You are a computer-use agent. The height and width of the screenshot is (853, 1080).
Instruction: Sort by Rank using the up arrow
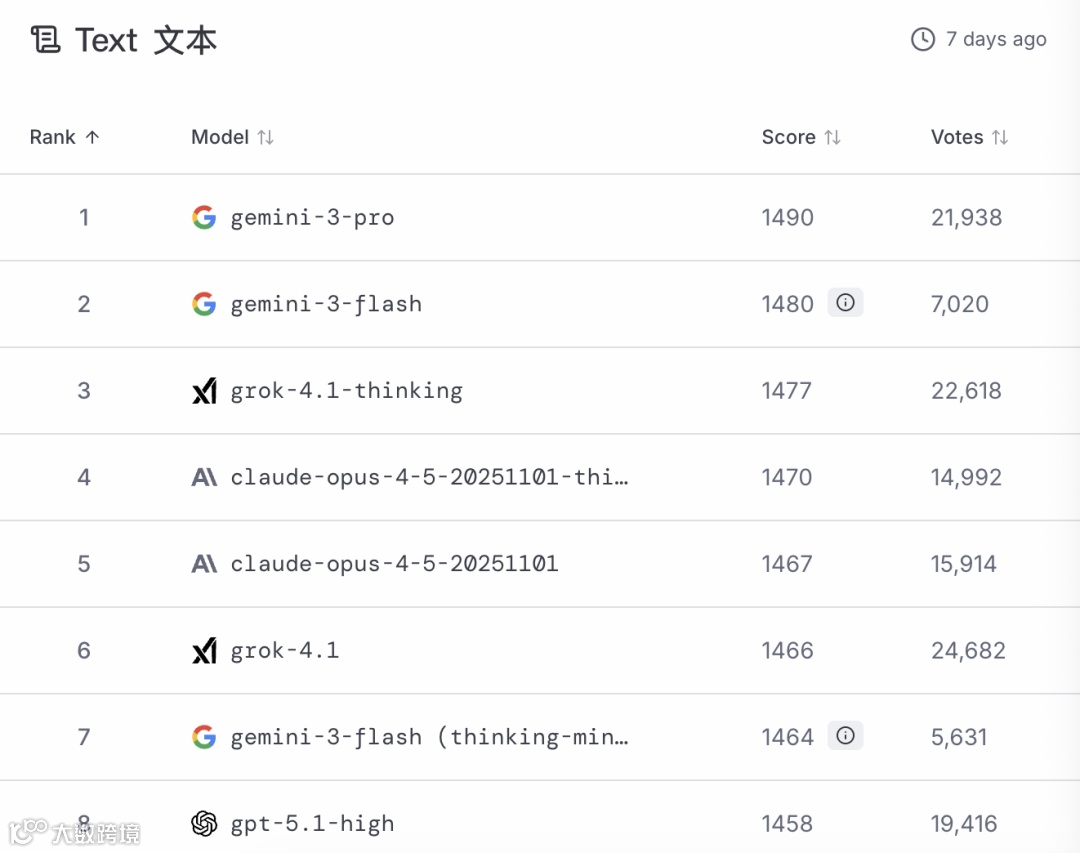pyautogui.click(x=92, y=137)
